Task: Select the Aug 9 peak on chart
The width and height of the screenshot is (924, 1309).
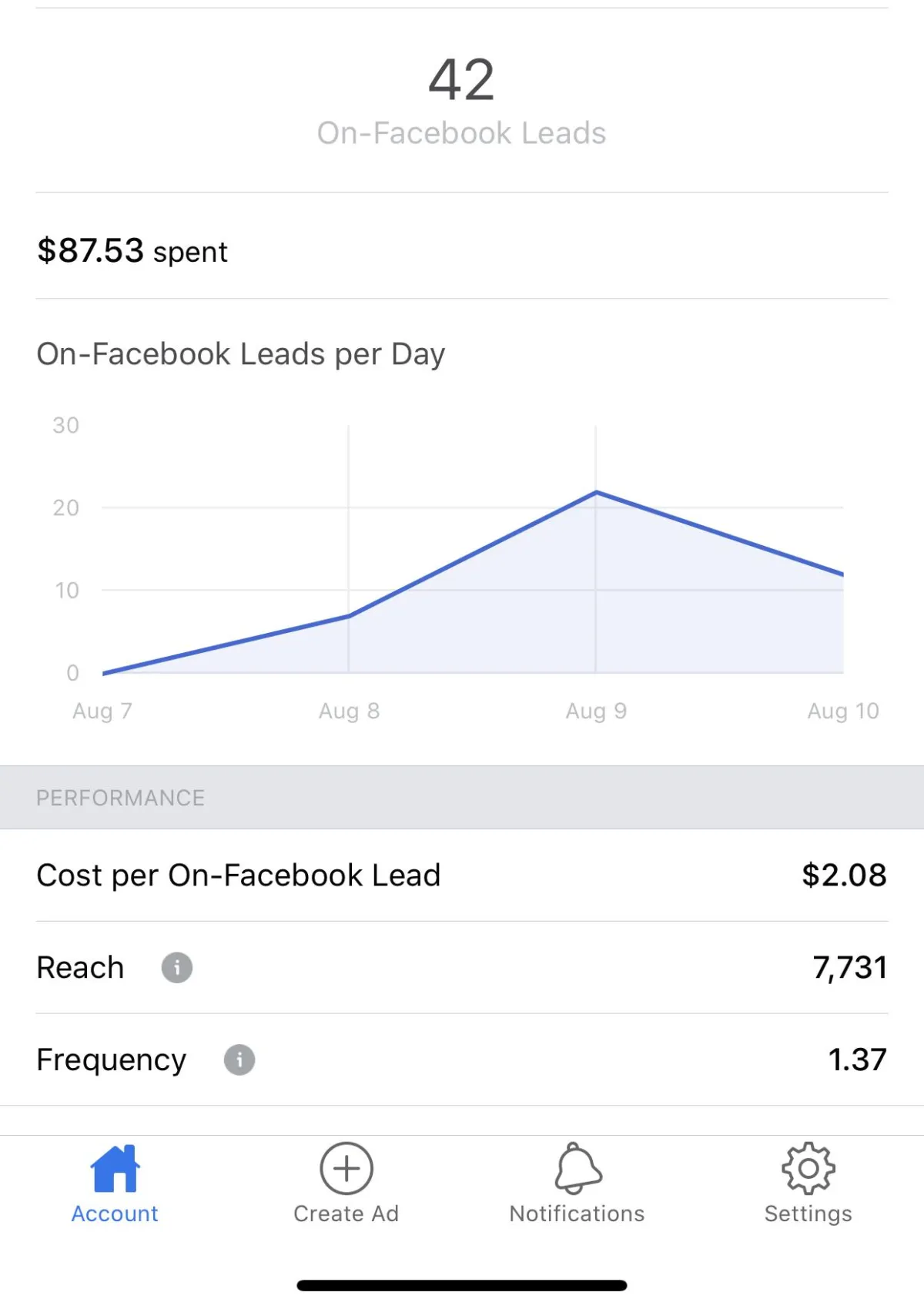Action: (596, 493)
